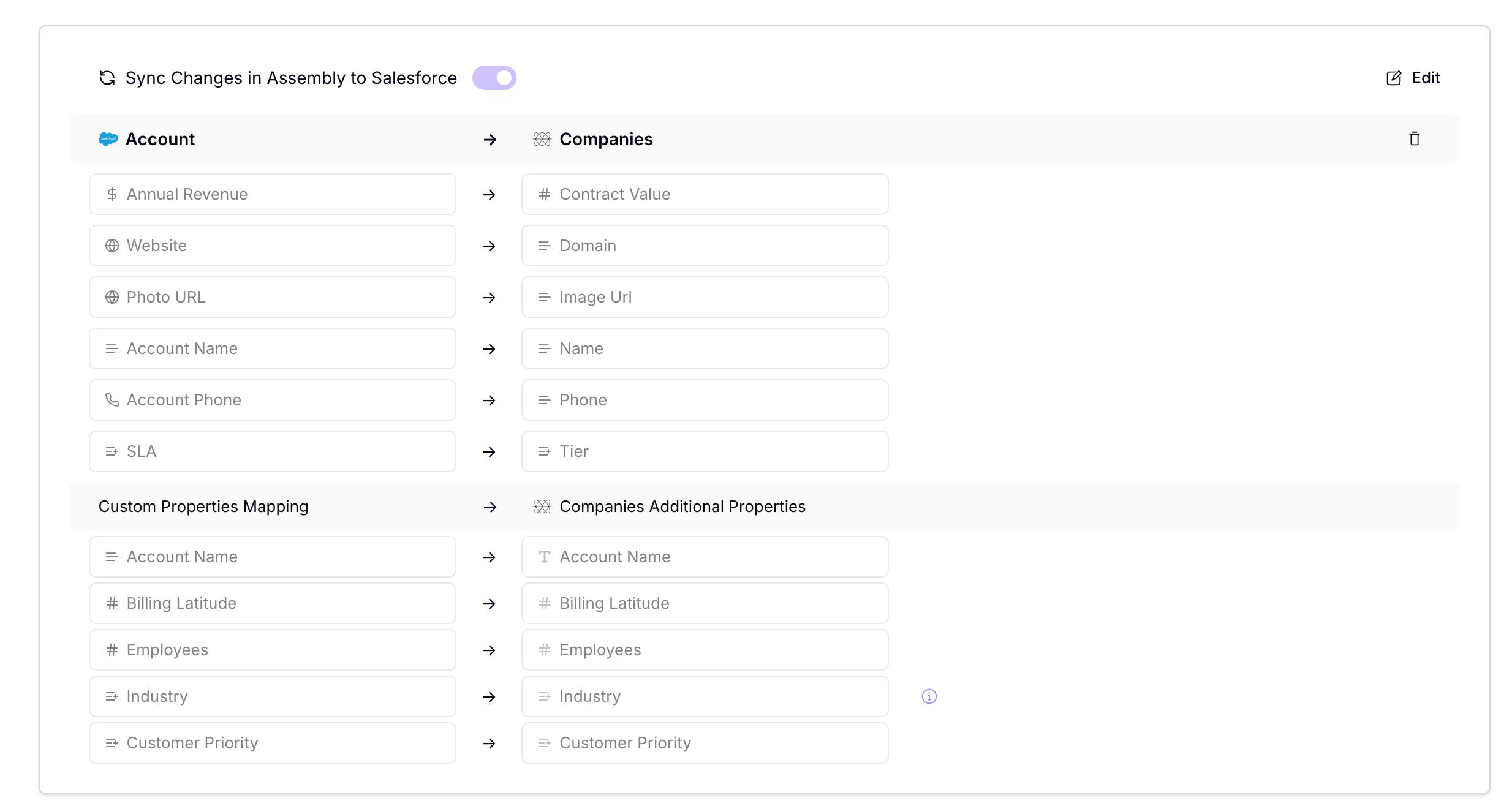
Task: Click the Account Phone source field
Action: (272, 400)
